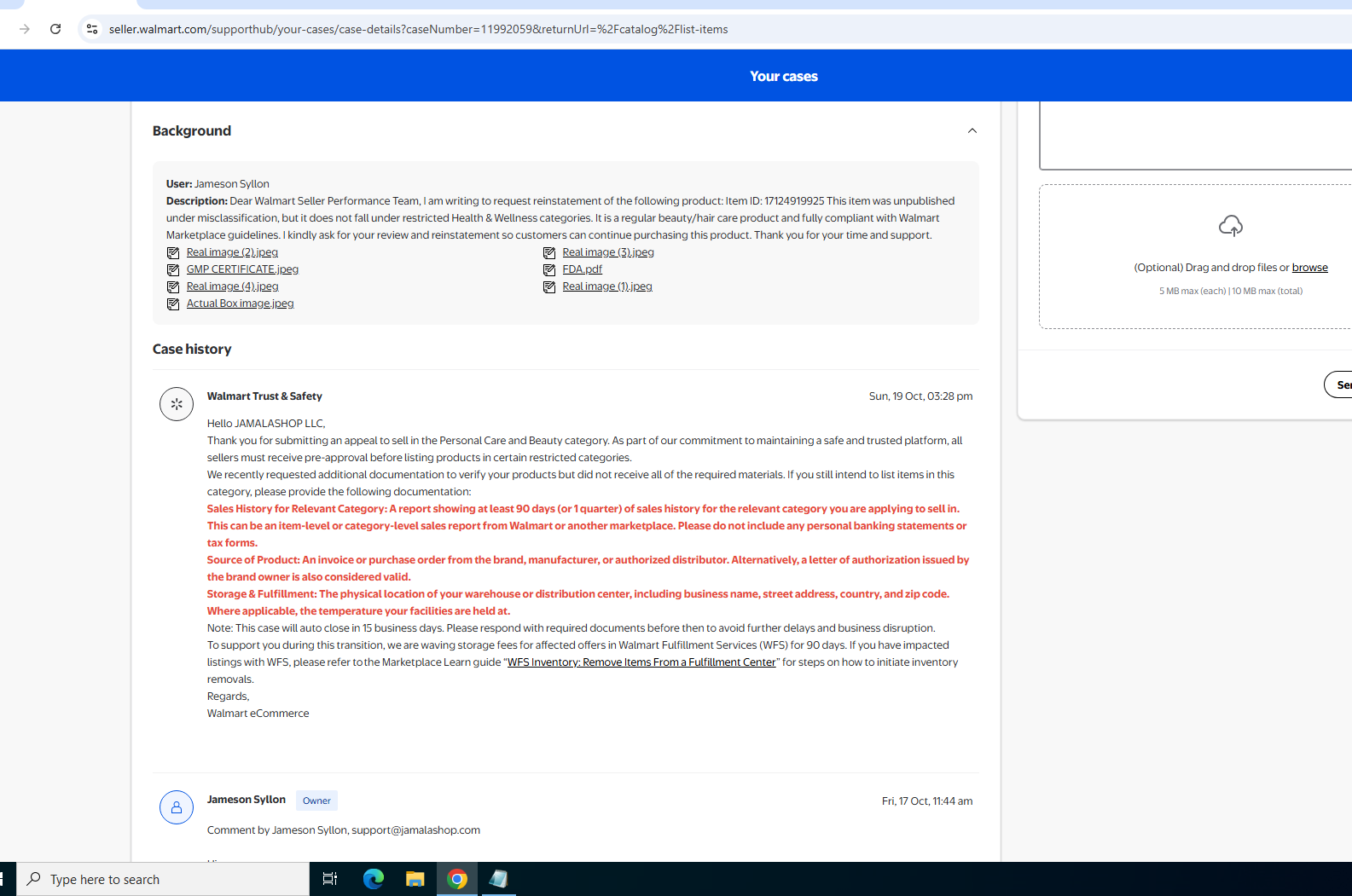The width and height of the screenshot is (1352, 896).
Task: Open Actual Box image.jpeg attachment
Action: coord(240,303)
